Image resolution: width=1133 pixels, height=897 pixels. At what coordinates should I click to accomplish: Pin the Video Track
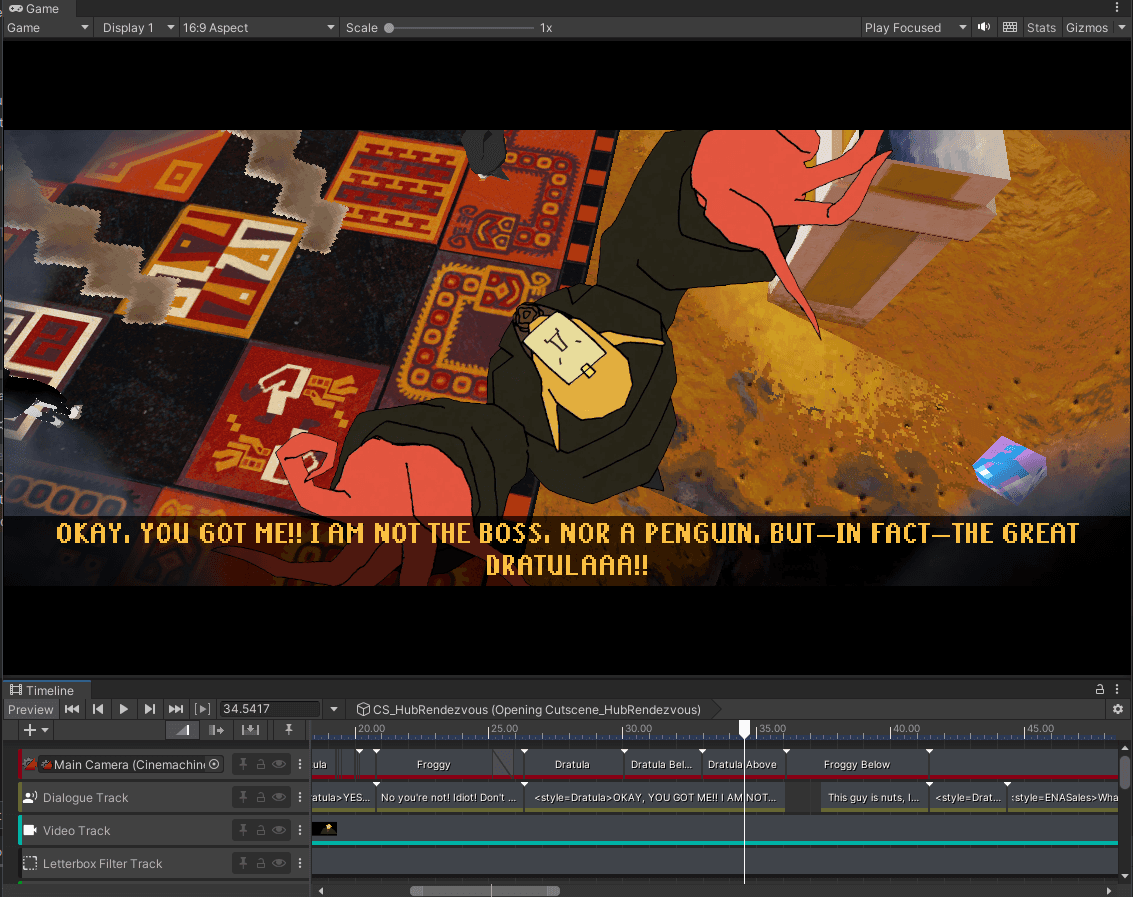tap(244, 831)
